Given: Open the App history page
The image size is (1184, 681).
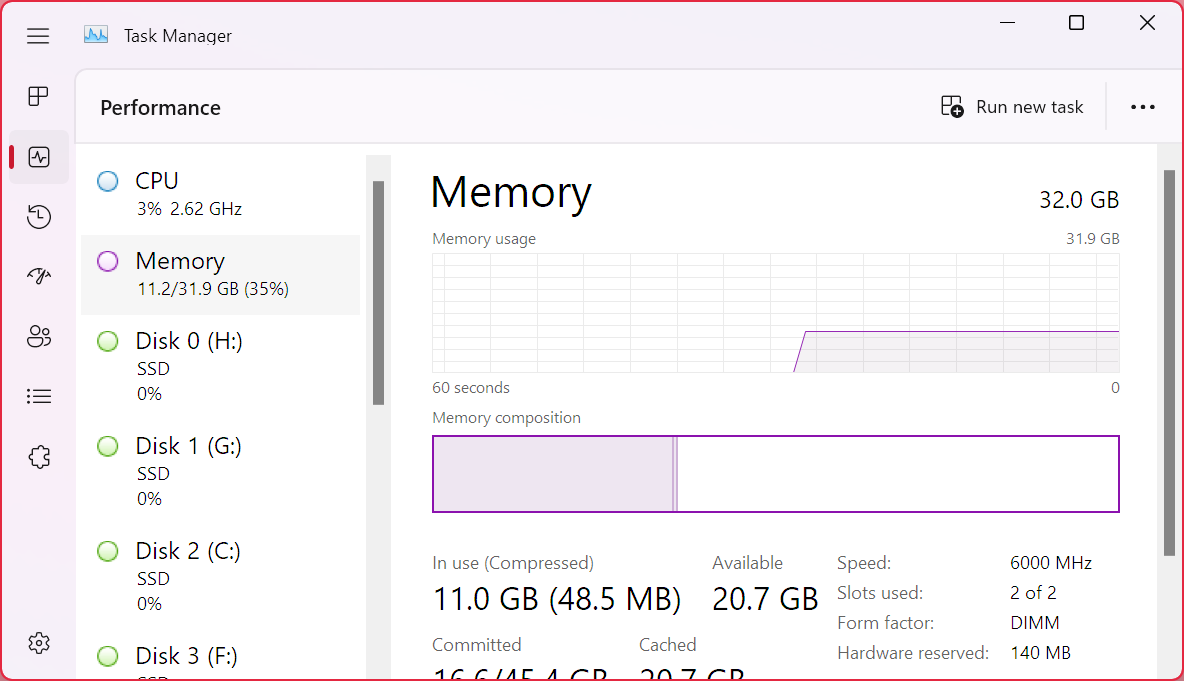Looking at the screenshot, I should (x=39, y=217).
